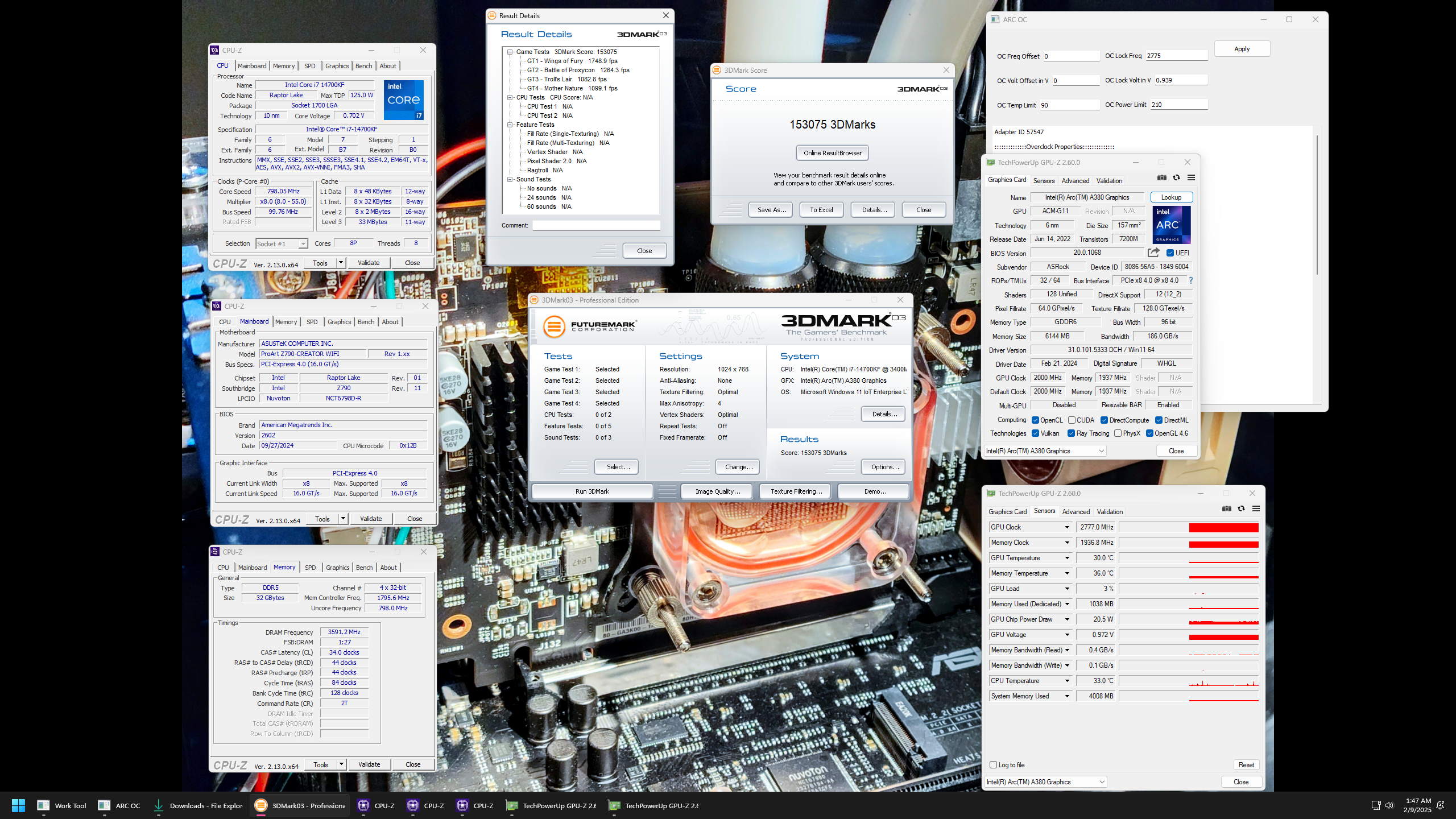
Task: Open GPU selector dropdown in GPU-Z Graphics Card window
Action: tap(1045, 451)
